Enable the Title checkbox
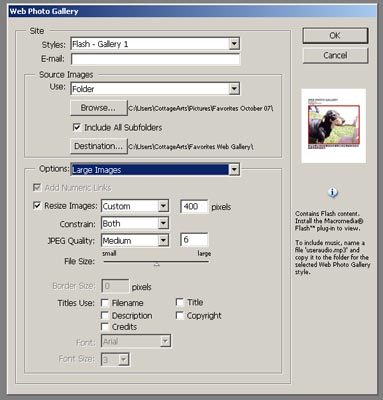Viewport: 383px width, 400px height. 180,302
